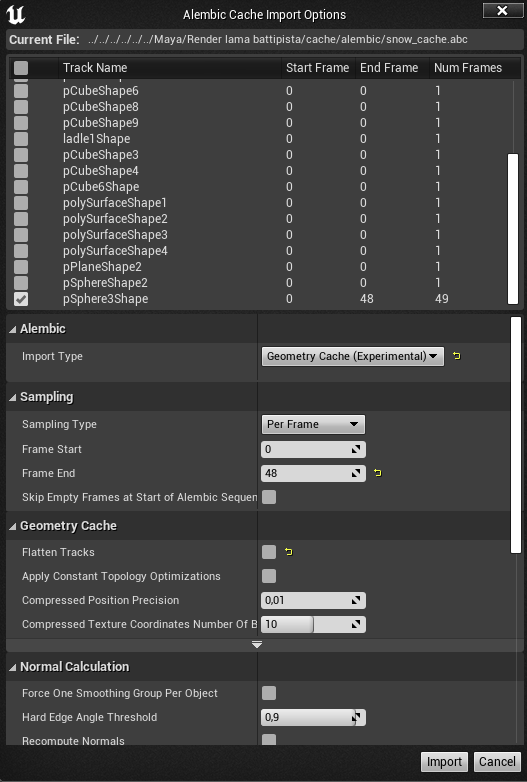The width and height of the screenshot is (527, 782).
Task: Check the pPlaneShape2 track checkbox
Action: pos(21,267)
